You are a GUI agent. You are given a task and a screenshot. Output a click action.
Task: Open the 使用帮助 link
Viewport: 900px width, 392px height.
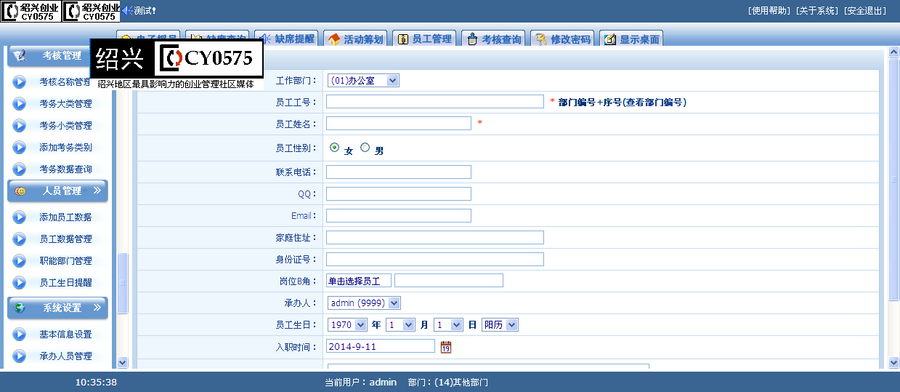pyautogui.click(x=769, y=10)
